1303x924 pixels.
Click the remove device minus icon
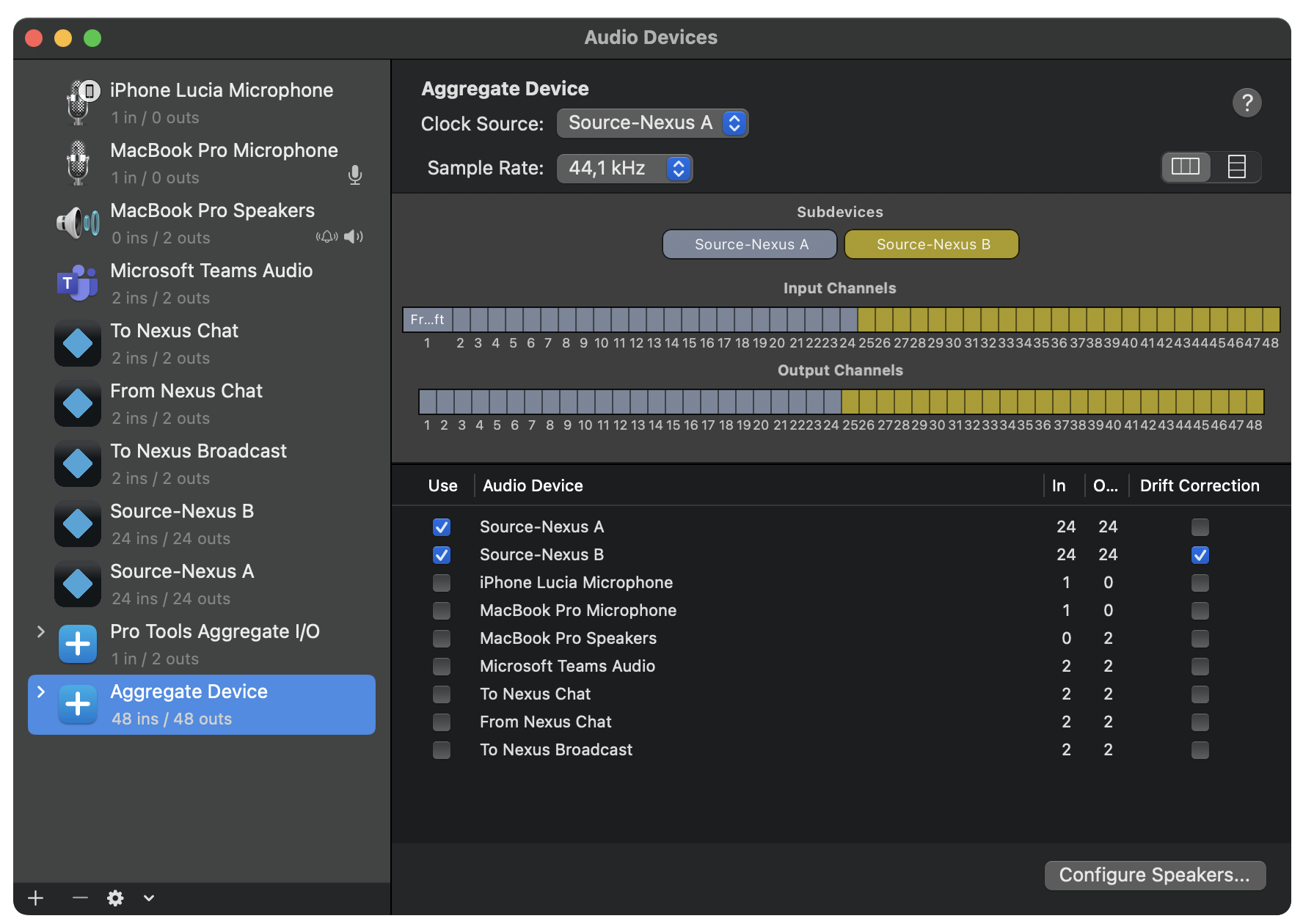click(80, 898)
